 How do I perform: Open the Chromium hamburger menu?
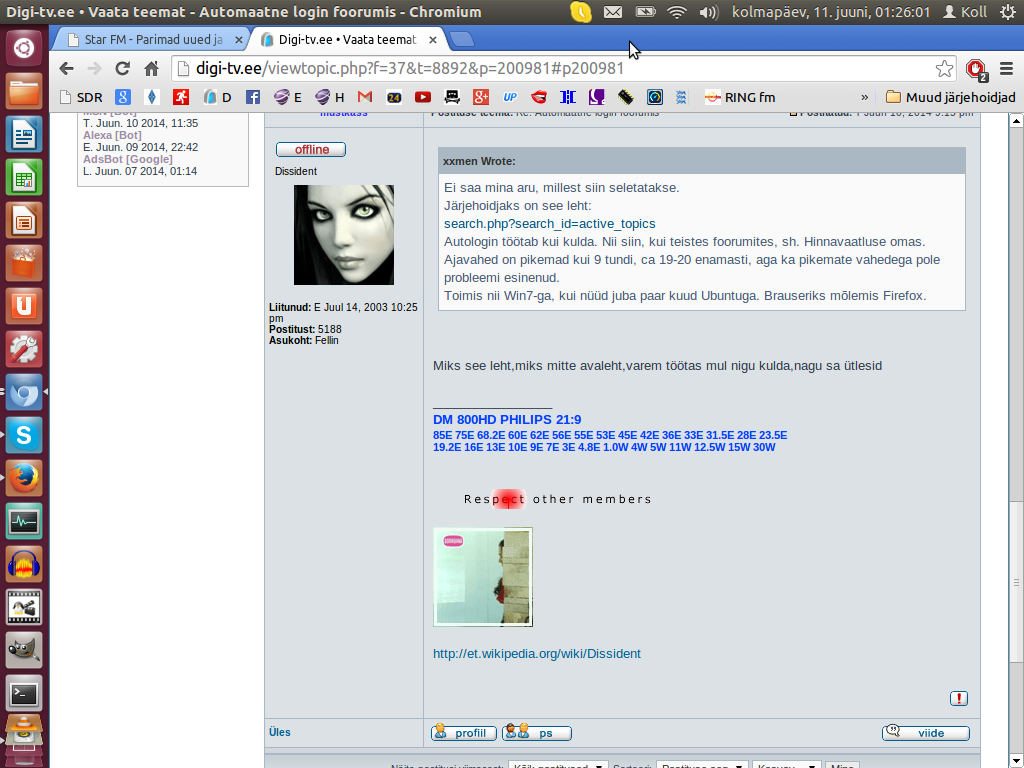[1005, 69]
